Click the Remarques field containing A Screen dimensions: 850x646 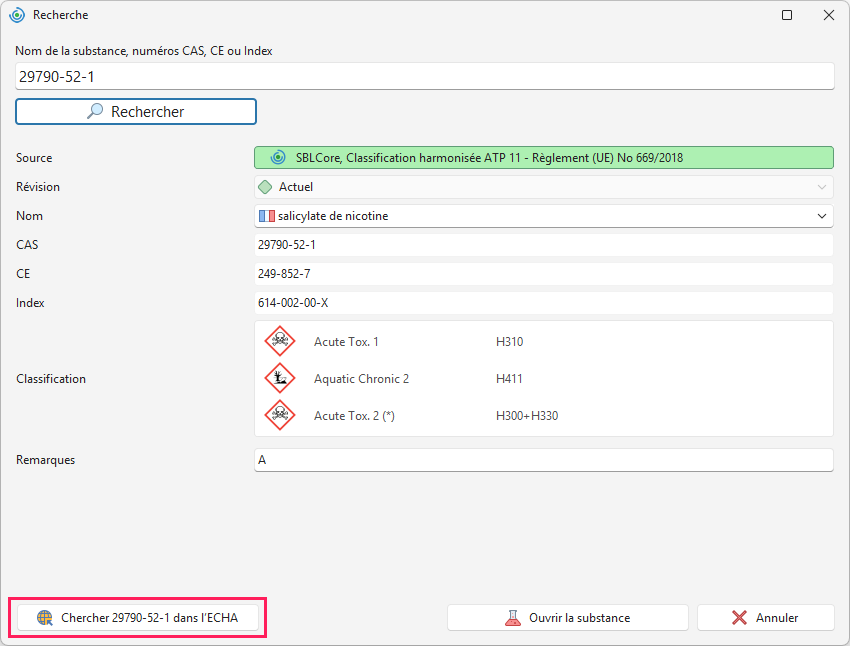click(x=544, y=460)
